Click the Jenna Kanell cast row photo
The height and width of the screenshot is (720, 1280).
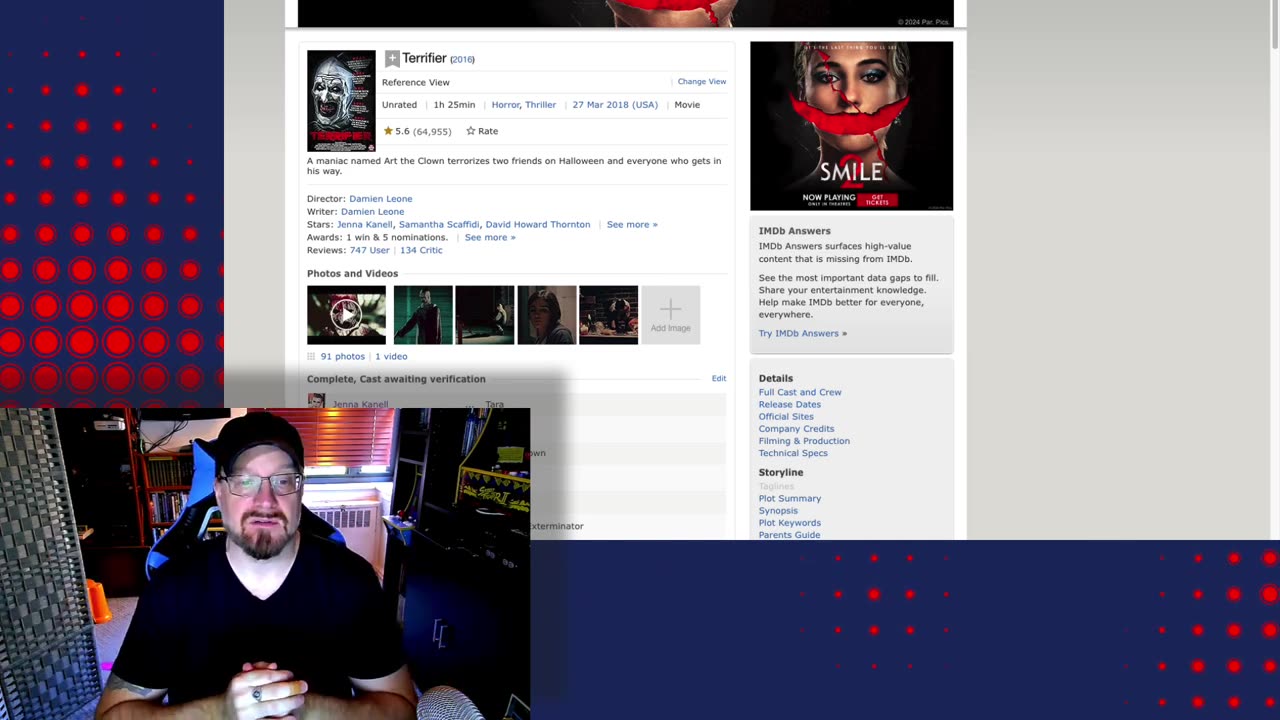(316, 401)
